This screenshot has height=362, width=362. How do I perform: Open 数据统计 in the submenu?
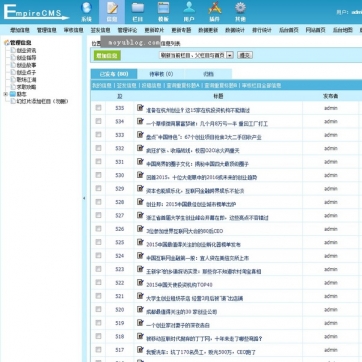[x=235, y=30]
